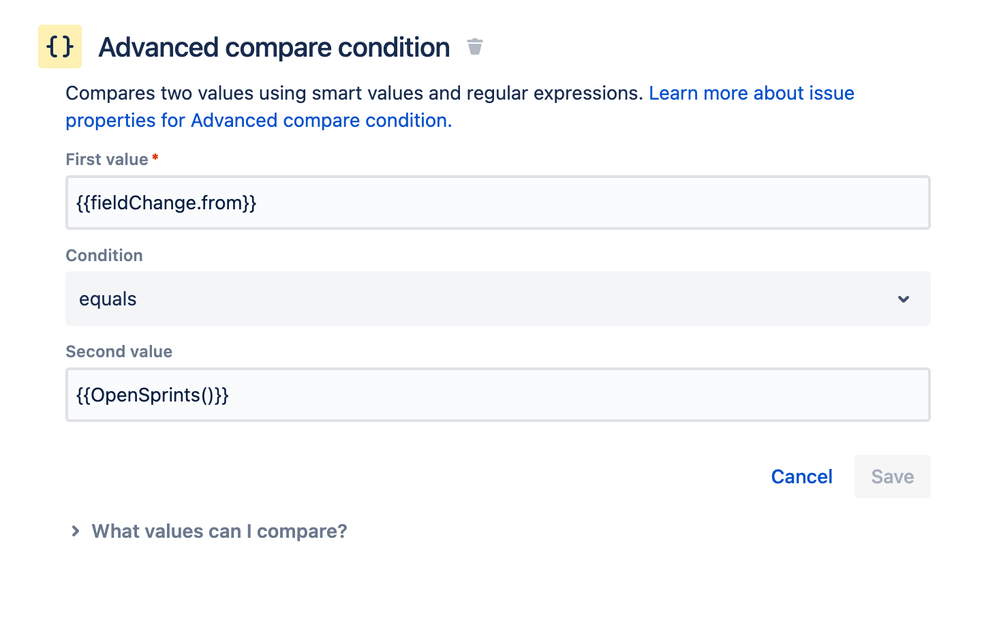Click the "What values can I compare?" text
This screenshot has height=634, width=999.
coord(219,531)
